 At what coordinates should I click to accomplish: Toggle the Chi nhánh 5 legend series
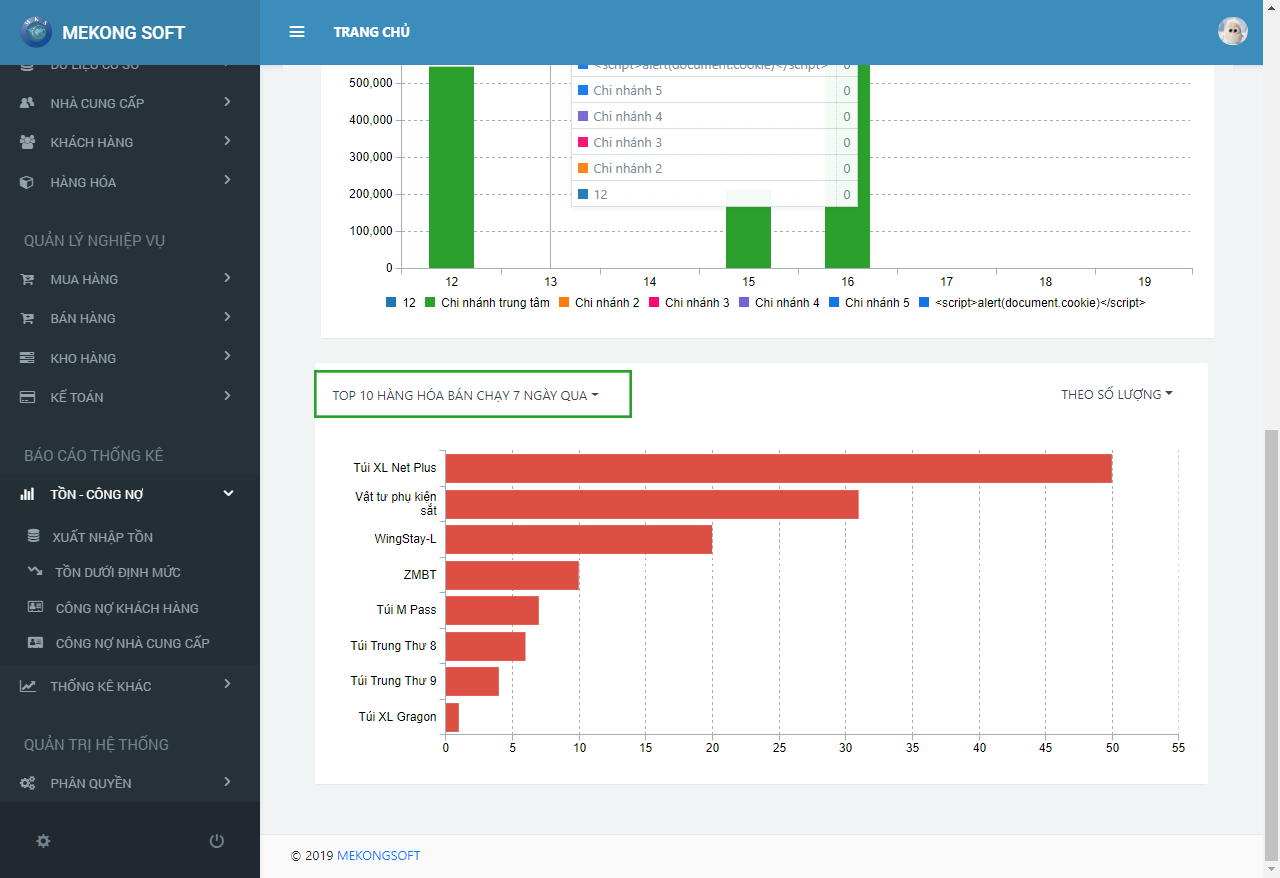[868, 302]
